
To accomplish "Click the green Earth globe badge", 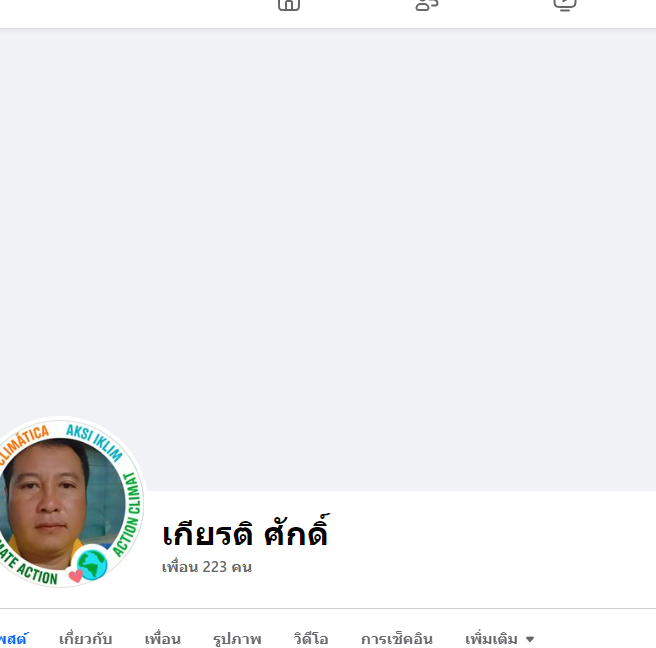I will pyautogui.click(x=92, y=564).
